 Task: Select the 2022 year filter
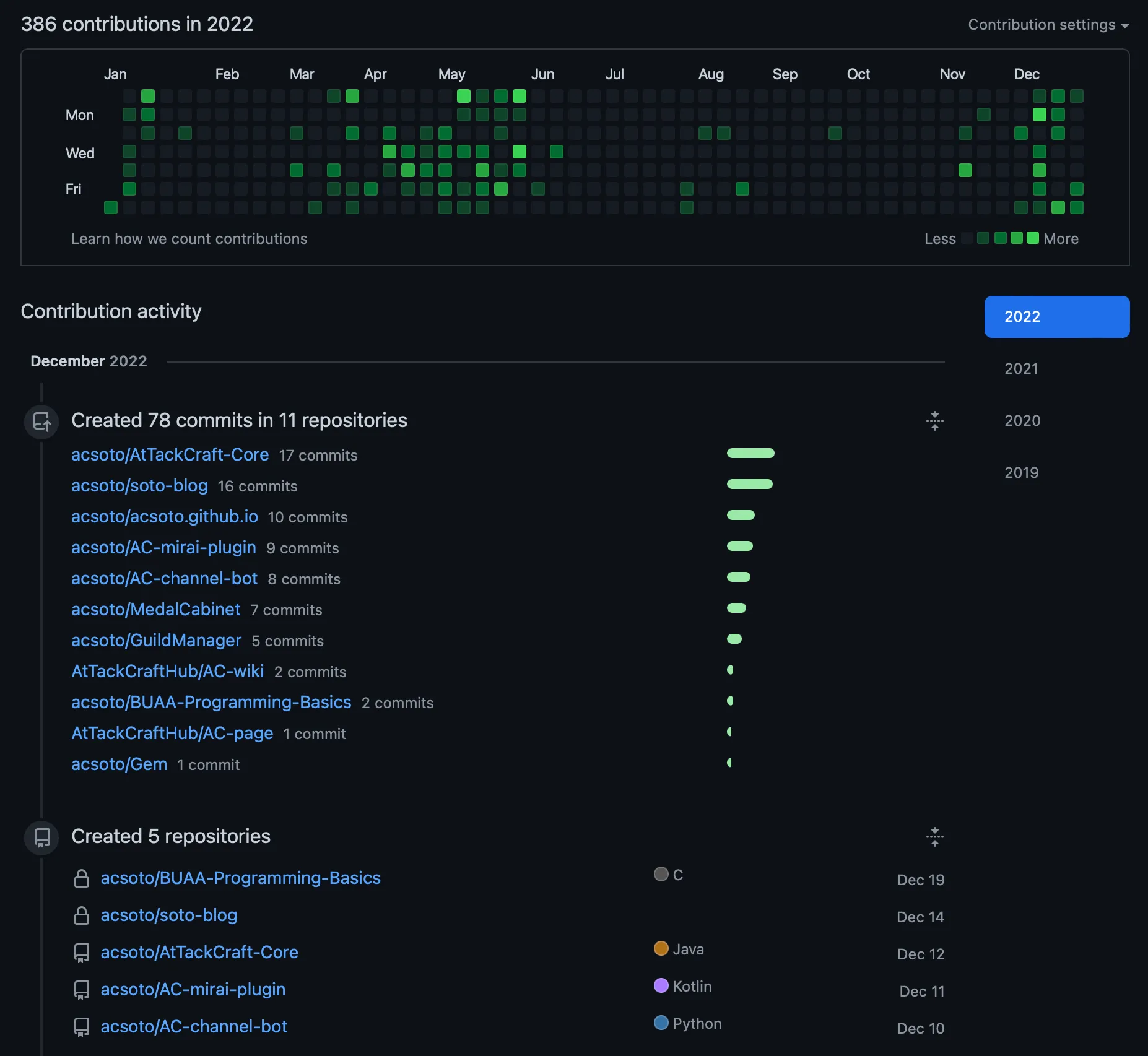point(1056,317)
